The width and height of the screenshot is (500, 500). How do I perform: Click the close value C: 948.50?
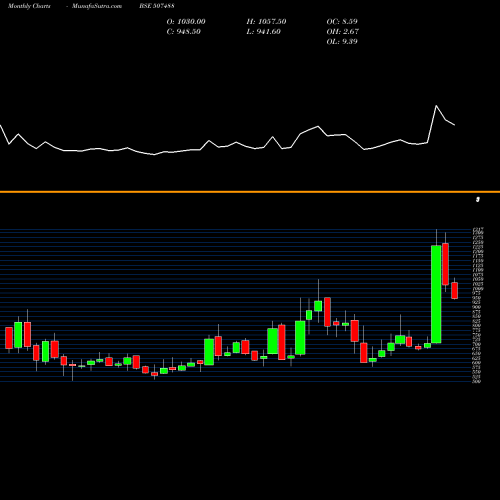point(184,32)
